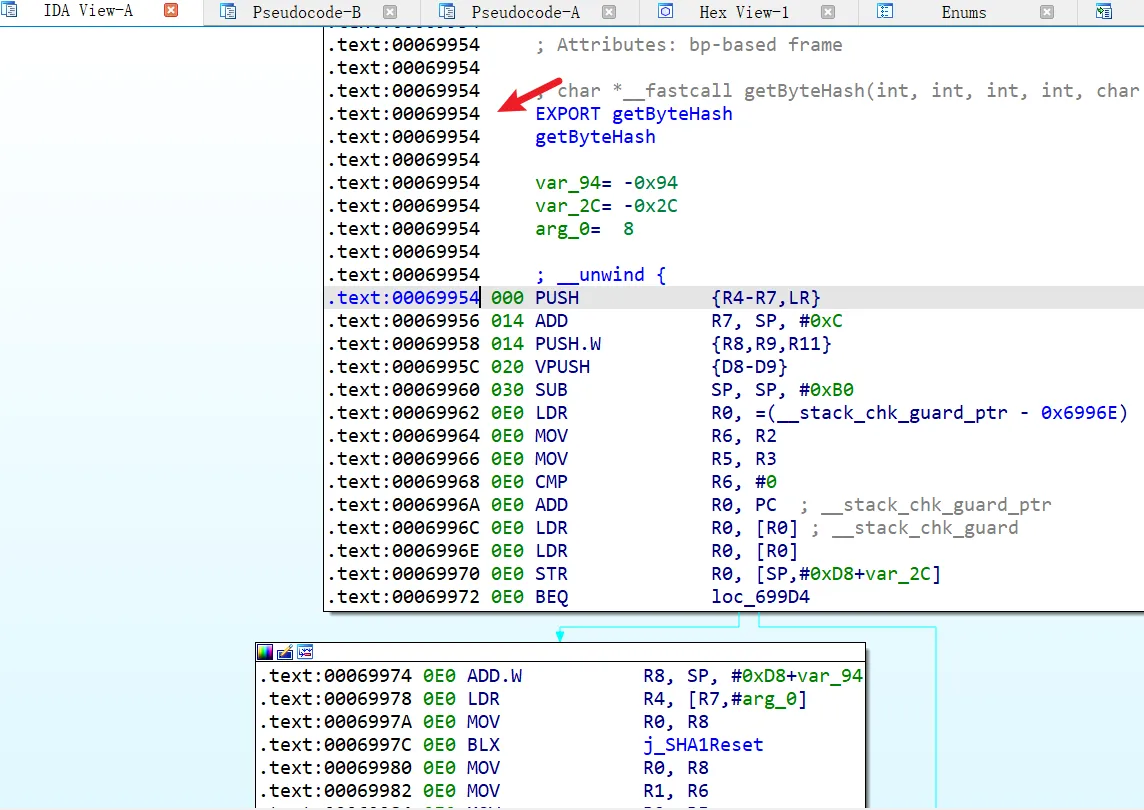Click the group nodes icon on lower block
Viewport: 1144px width, 810px height.
click(305, 652)
